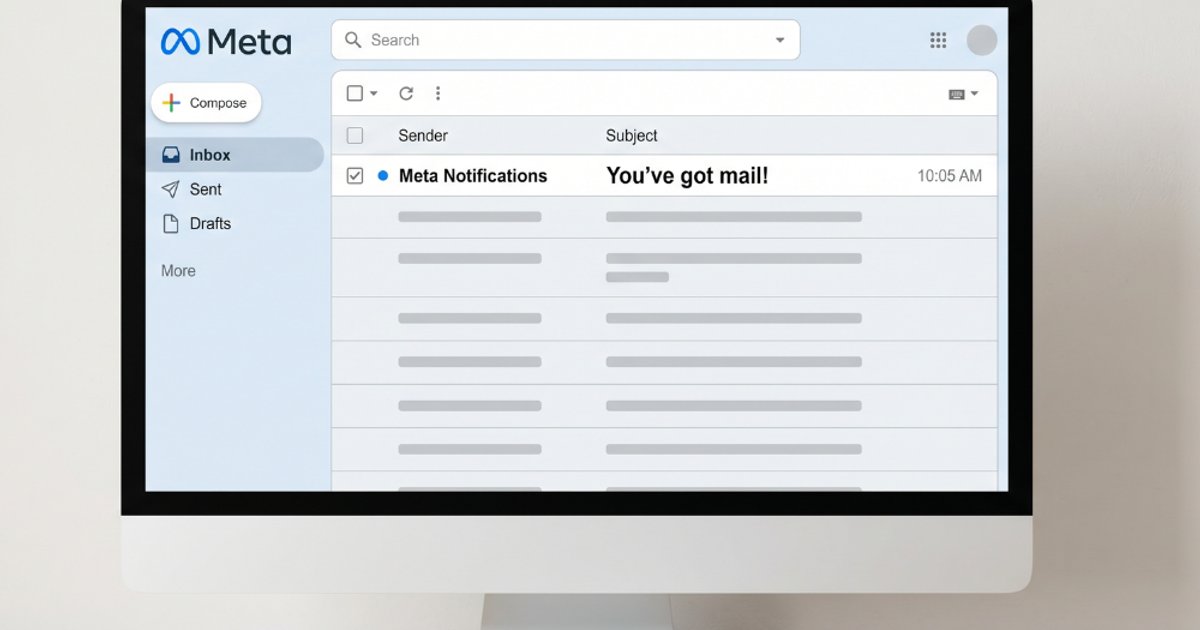Open the apps grid icon
The image size is (1200, 630).
coord(938,40)
